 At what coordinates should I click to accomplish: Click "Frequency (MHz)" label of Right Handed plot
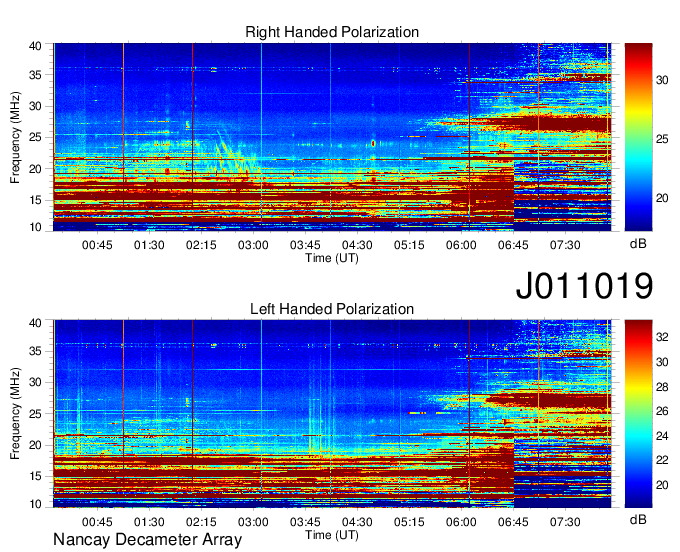click(x=15, y=137)
